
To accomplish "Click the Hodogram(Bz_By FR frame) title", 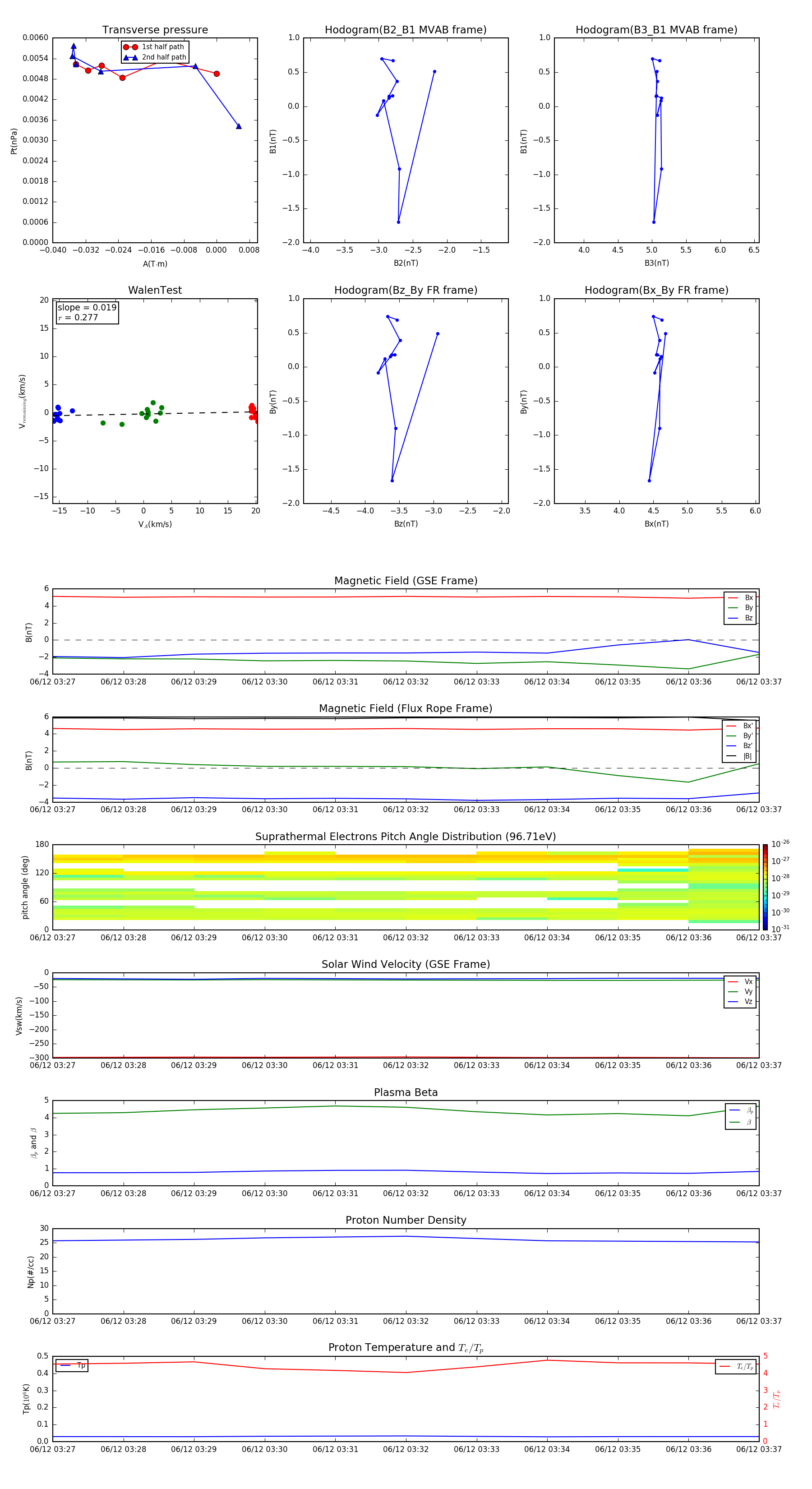I will [406, 290].
